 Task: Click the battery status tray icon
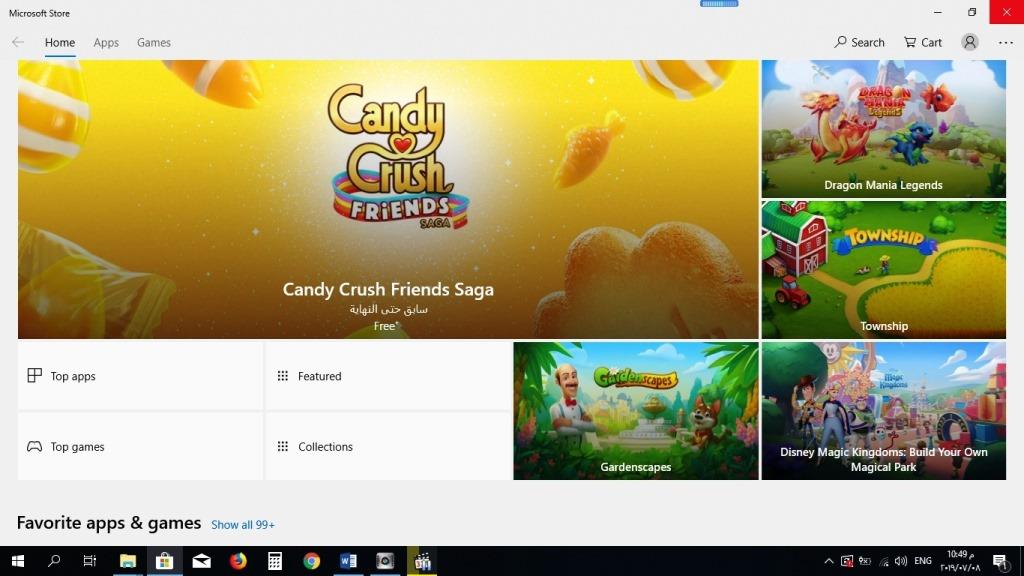pos(865,561)
